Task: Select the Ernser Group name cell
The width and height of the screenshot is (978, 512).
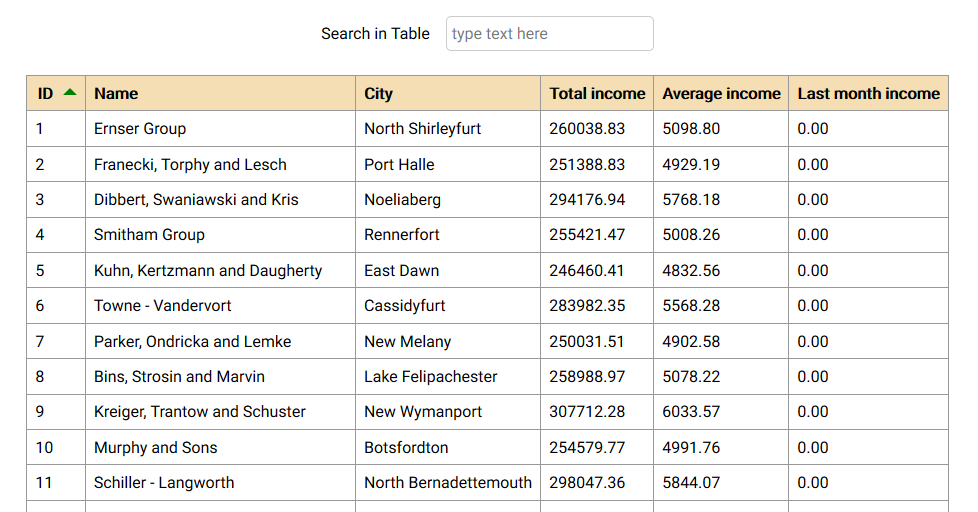Action: [x=220, y=128]
